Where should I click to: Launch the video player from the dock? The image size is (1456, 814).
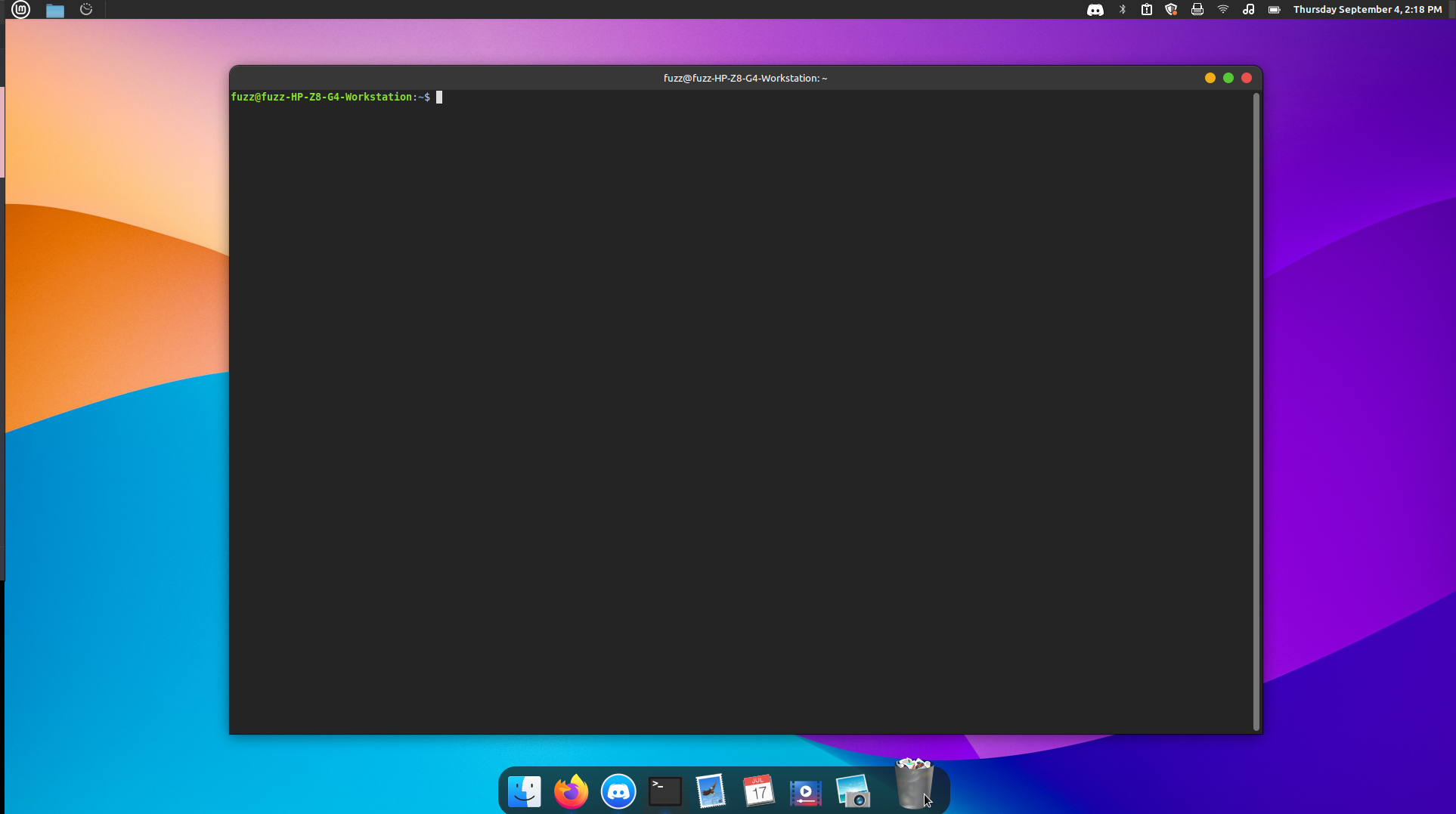(806, 792)
